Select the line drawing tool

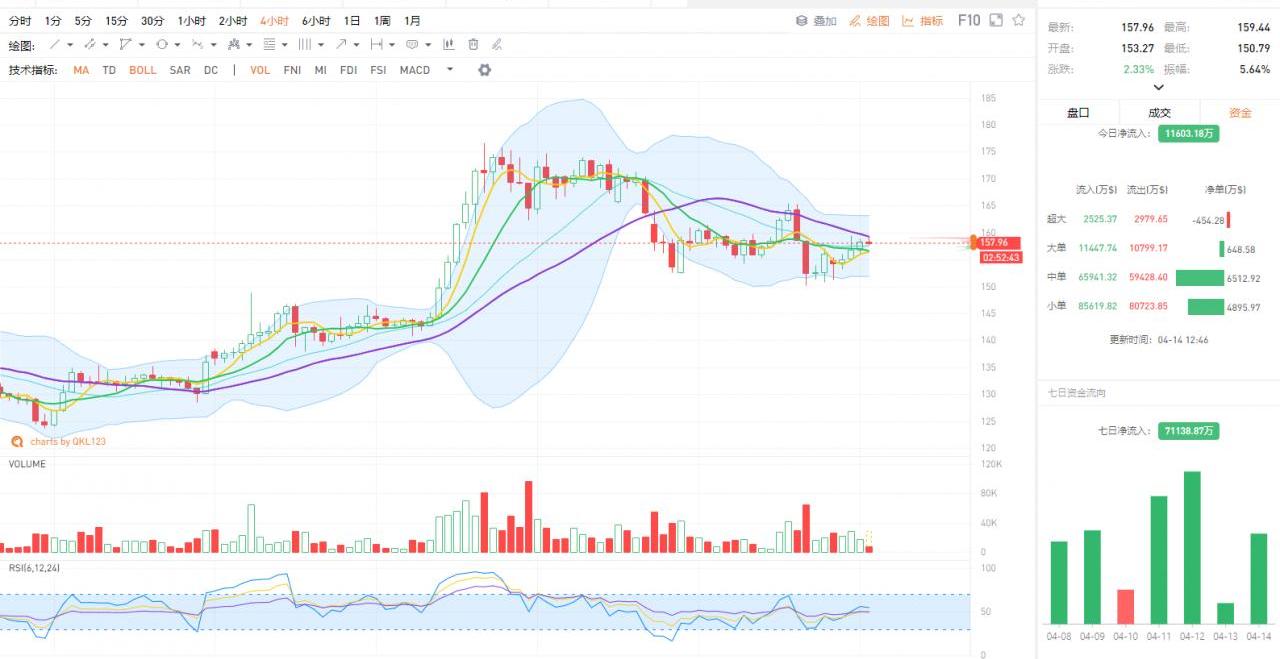tap(55, 45)
